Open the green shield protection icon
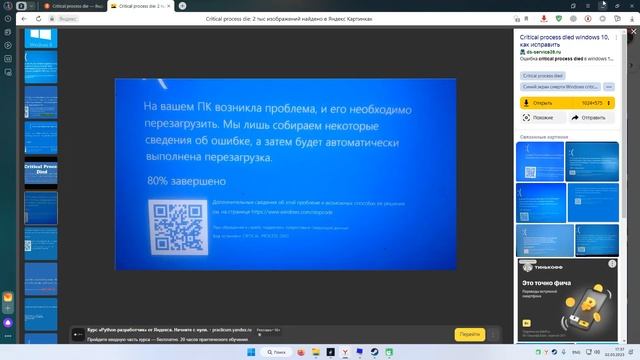 (x=559, y=19)
